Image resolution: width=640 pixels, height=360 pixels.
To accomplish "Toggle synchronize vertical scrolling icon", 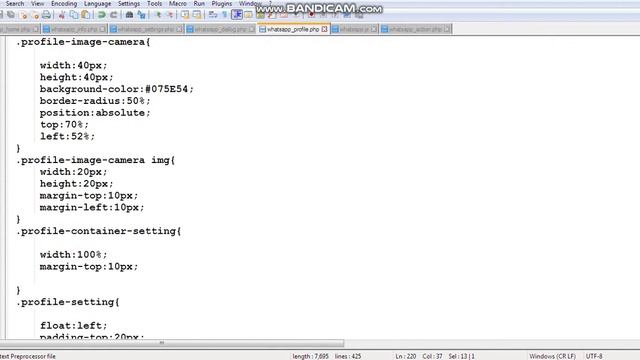I will click(x=186, y=15).
